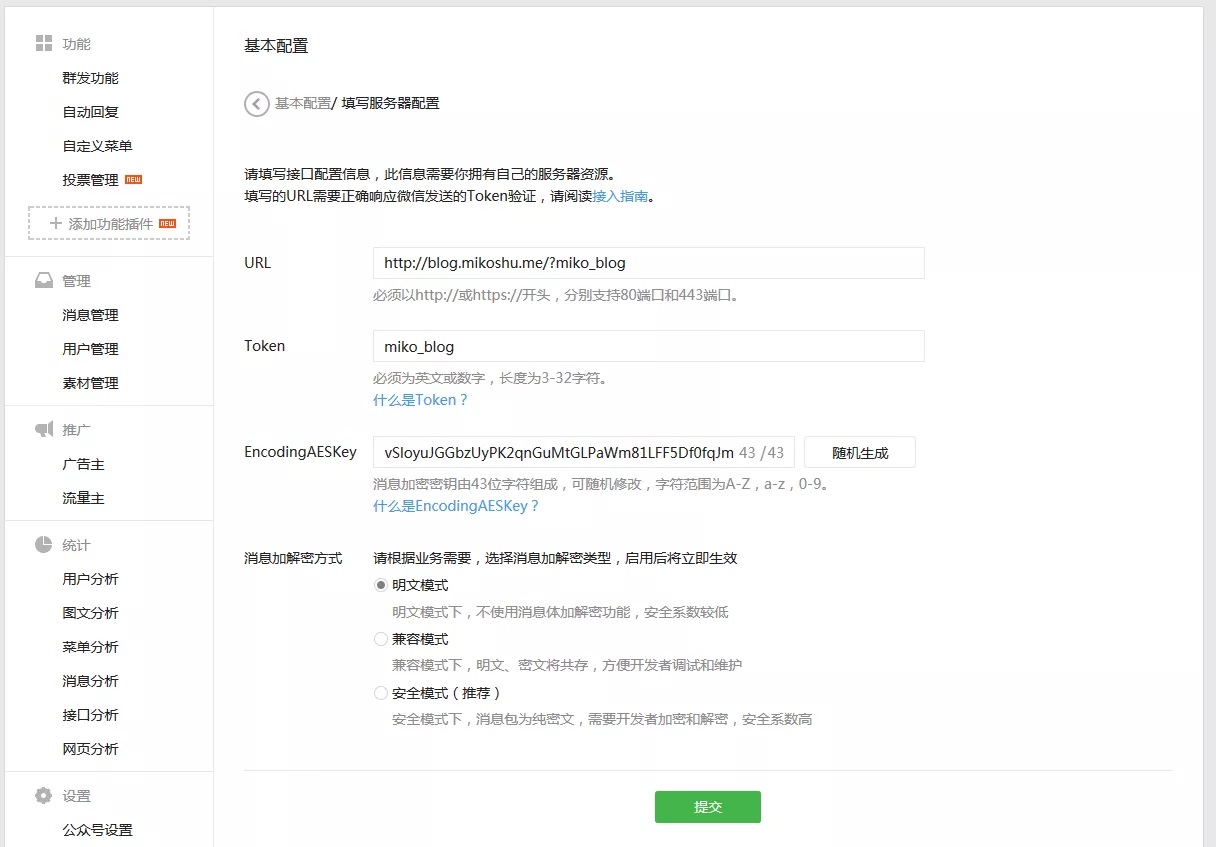Open 用户分析 in the sidebar
The width and height of the screenshot is (1216, 847).
[x=90, y=579]
